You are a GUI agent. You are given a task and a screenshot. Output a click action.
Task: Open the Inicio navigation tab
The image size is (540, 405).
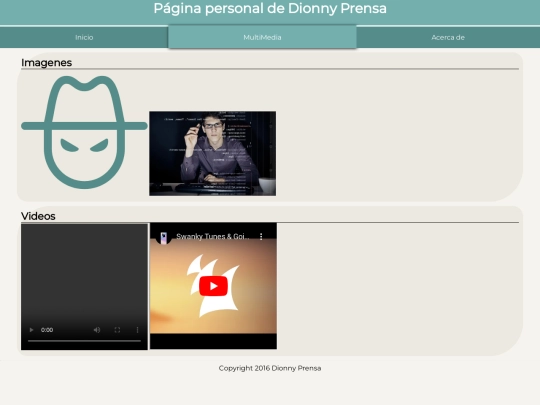84,37
